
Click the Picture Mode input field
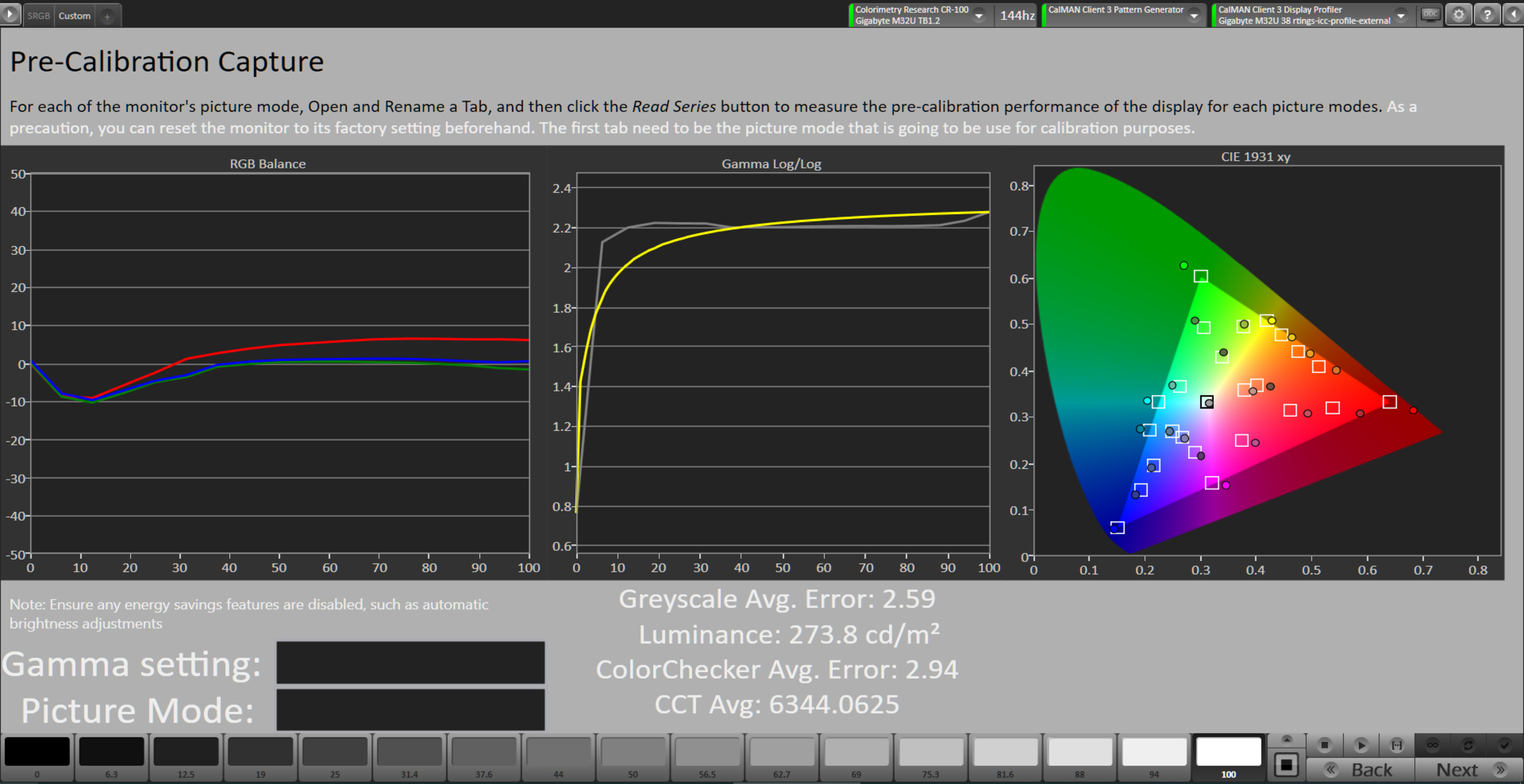pyautogui.click(x=410, y=709)
